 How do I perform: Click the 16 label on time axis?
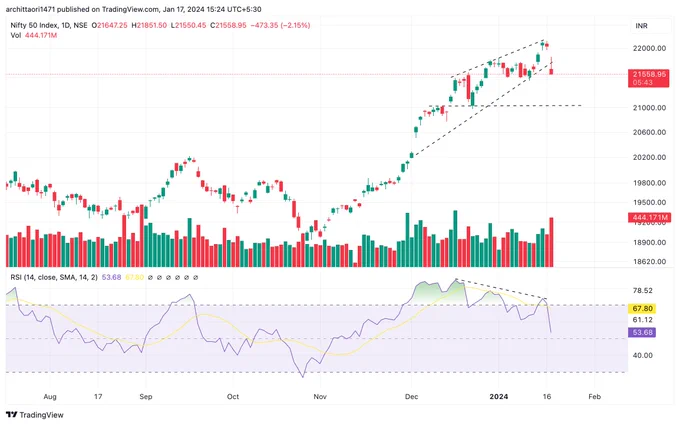(547, 396)
